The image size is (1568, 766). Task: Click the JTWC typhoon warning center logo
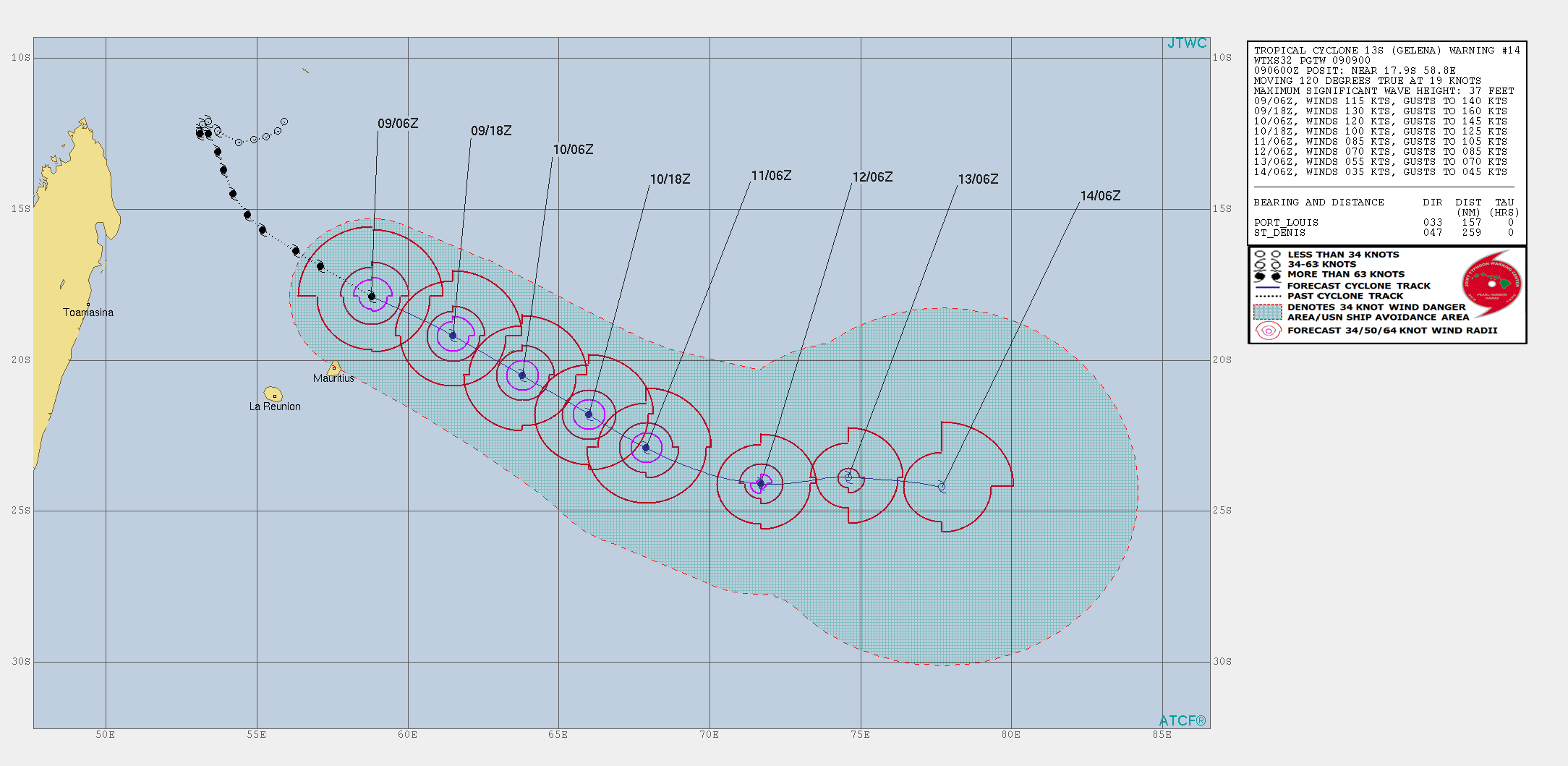pyautogui.click(x=1491, y=284)
